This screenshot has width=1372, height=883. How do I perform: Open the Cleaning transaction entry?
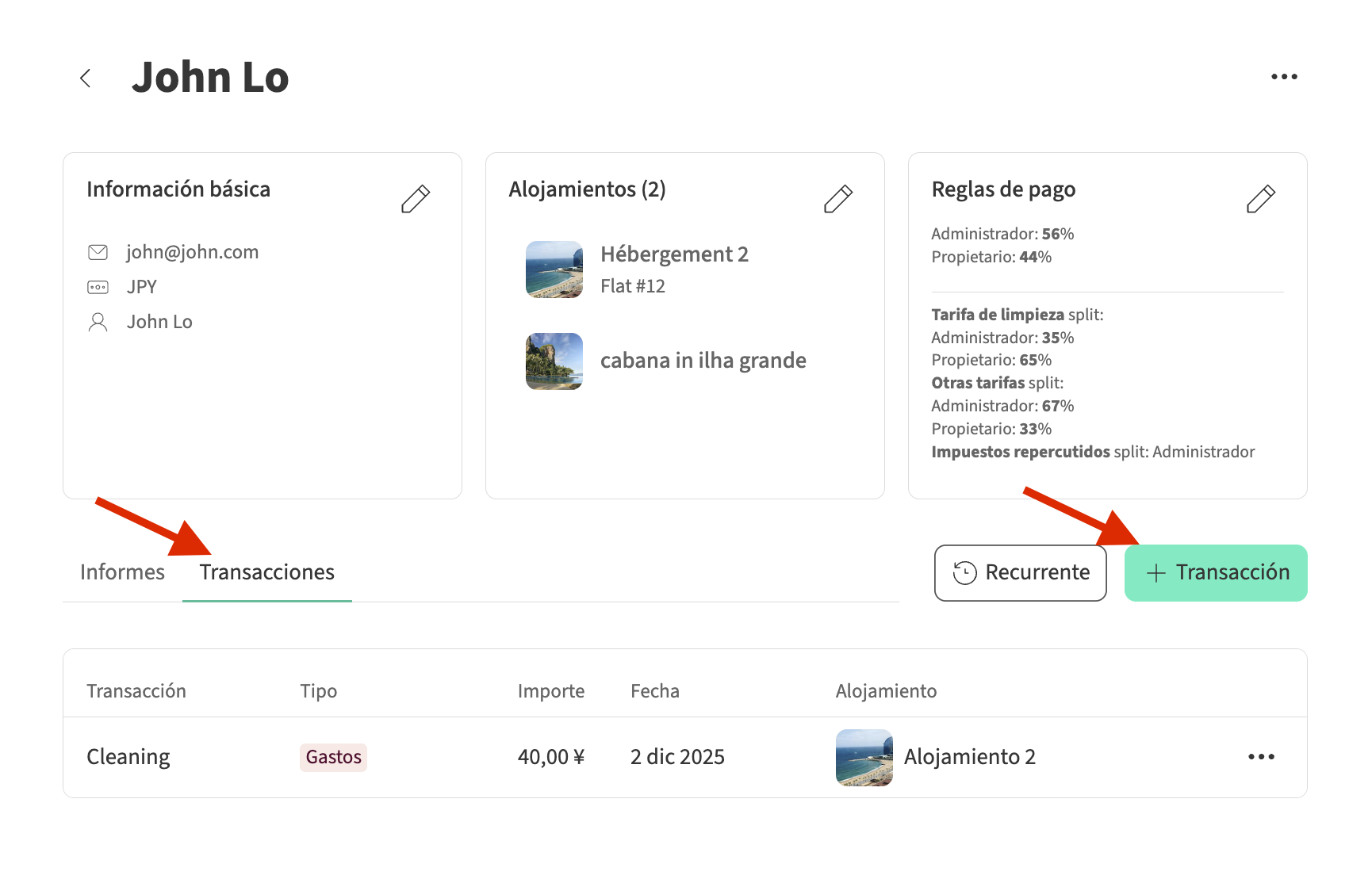[x=128, y=757]
